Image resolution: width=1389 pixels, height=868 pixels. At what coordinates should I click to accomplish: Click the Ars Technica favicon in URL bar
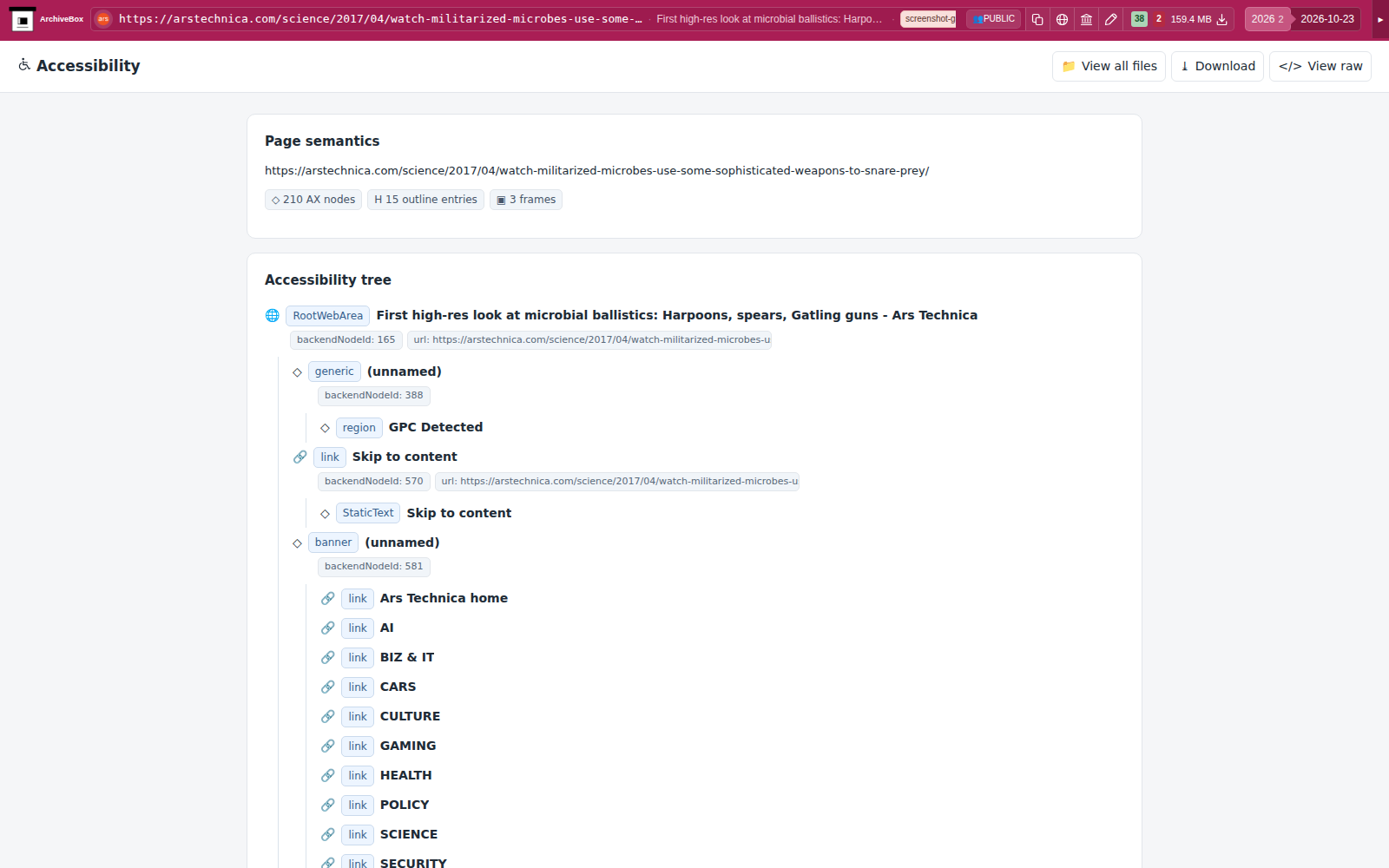[103, 19]
